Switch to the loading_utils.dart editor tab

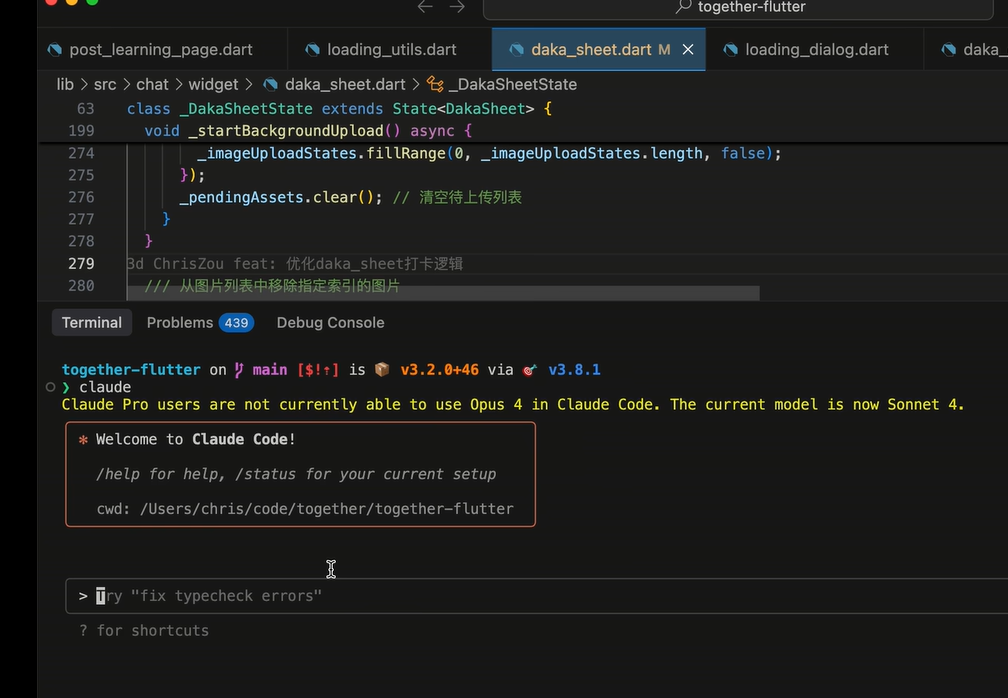point(391,50)
